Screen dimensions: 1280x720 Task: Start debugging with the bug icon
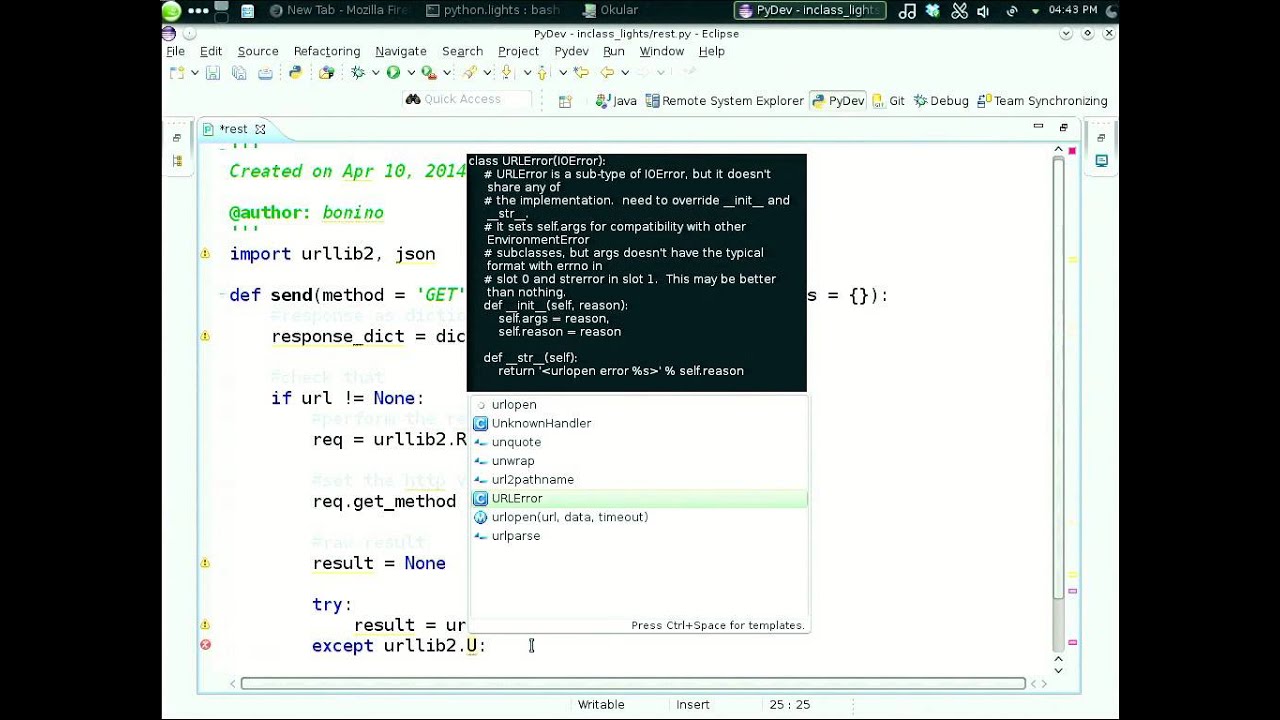click(358, 72)
